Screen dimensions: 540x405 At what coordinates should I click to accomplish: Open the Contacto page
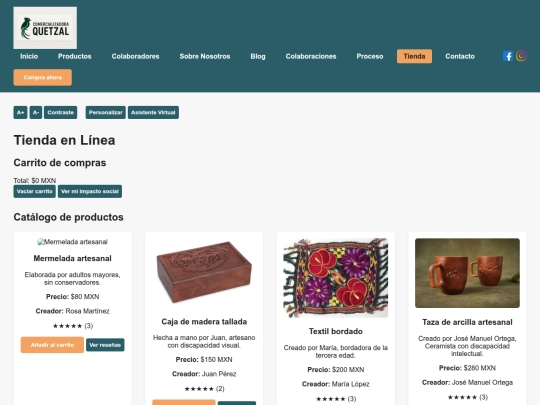460,56
